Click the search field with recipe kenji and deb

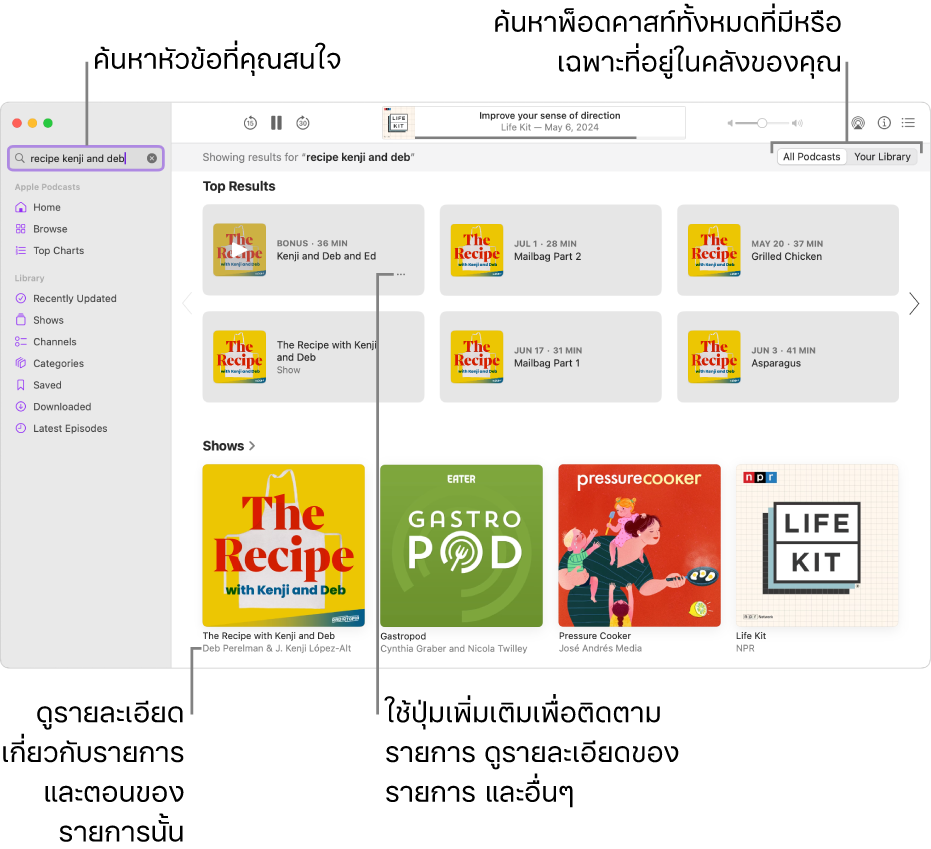click(x=86, y=159)
